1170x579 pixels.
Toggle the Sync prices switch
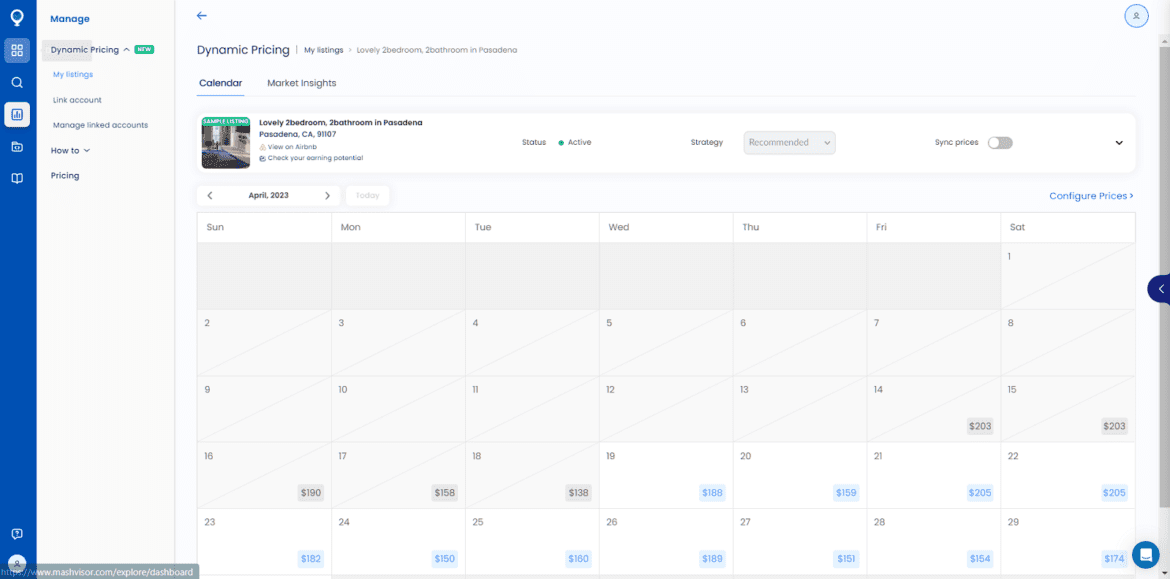point(999,143)
